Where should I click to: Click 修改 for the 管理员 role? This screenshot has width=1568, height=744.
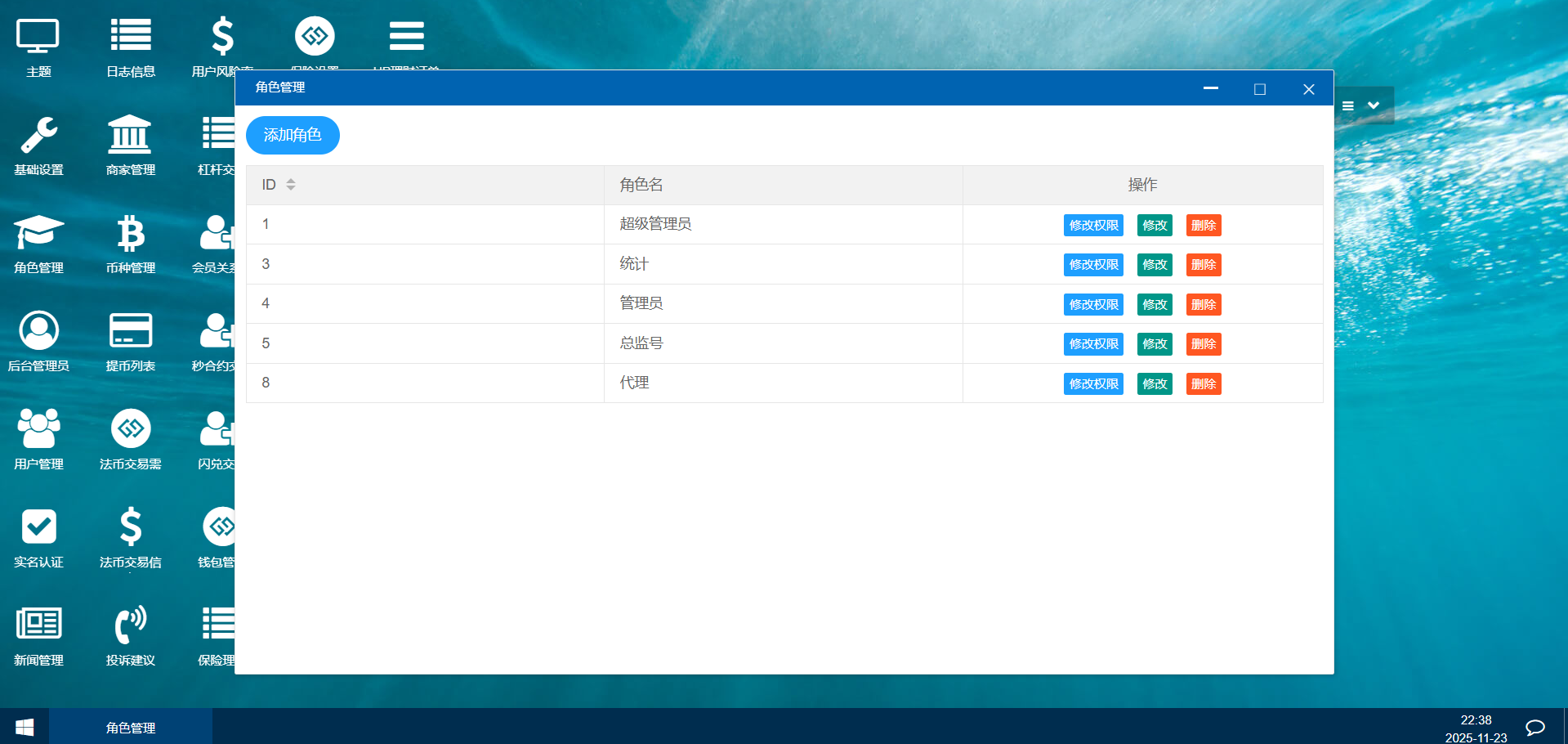(1155, 305)
